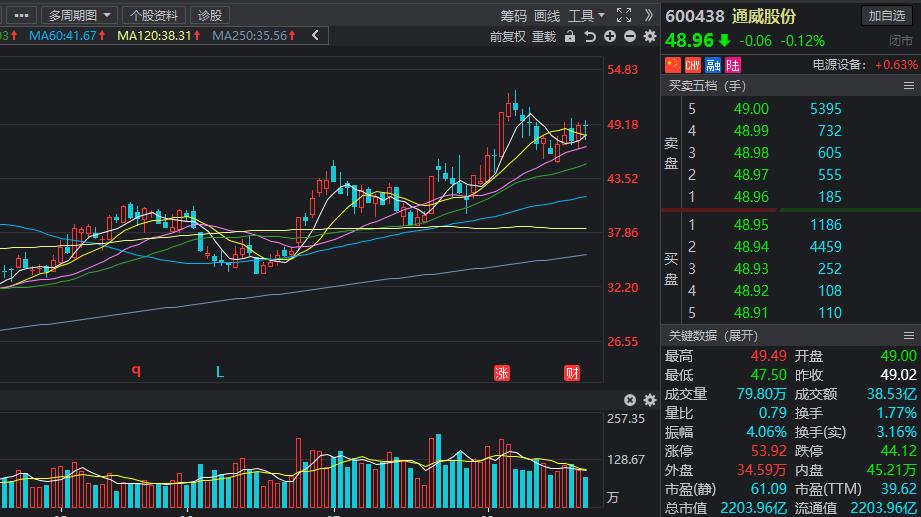Image resolution: width=921 pixels, height=517 pixels.
Task: Toggle 前复权 price adjustment mode
Action: pyautogui.click(x=507, y=36)
